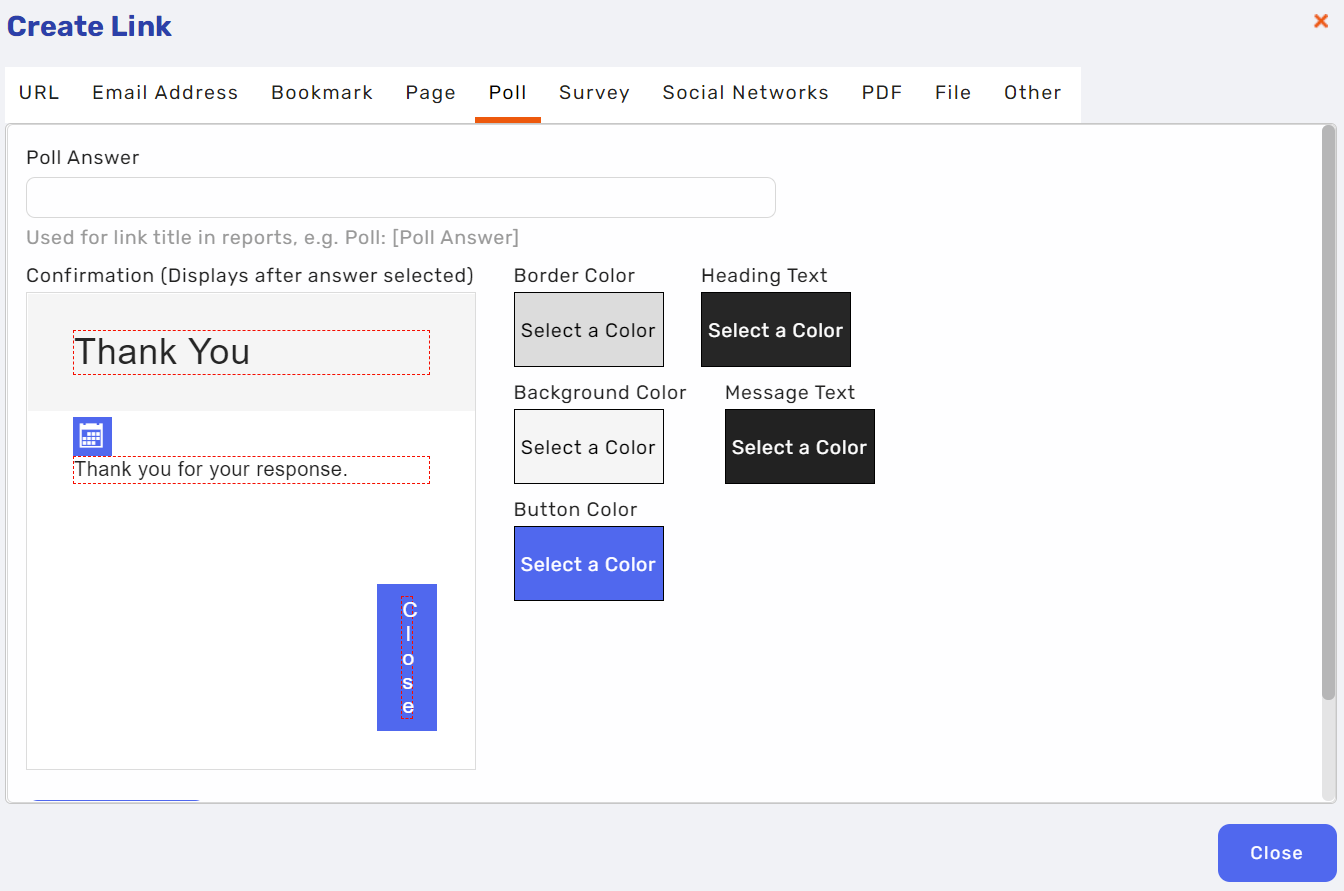Switch to Social Networks tab
The width and height of the screenshot is (1344, 891).
746,93
